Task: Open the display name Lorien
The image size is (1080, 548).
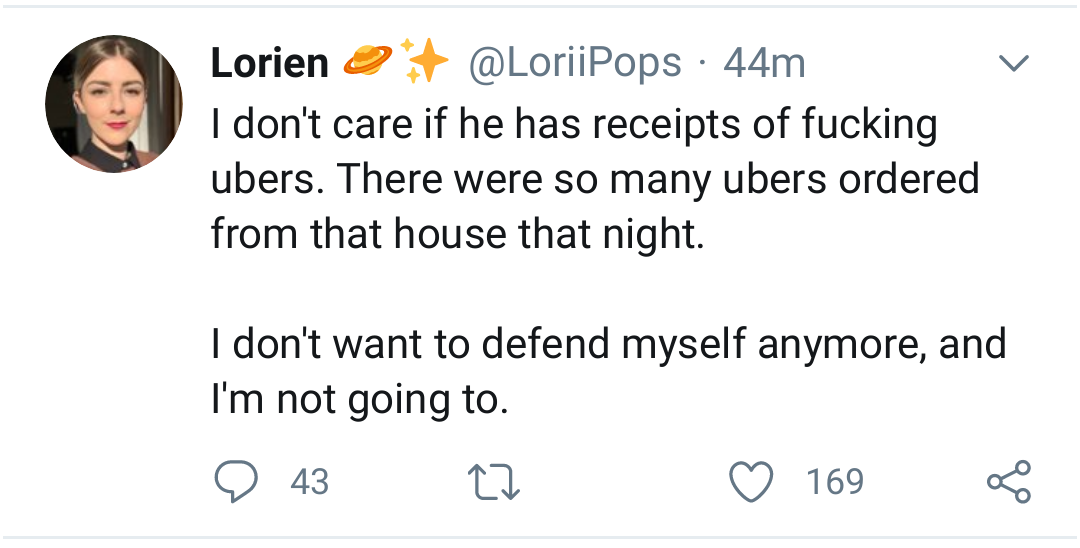Action: pos(270,63)
